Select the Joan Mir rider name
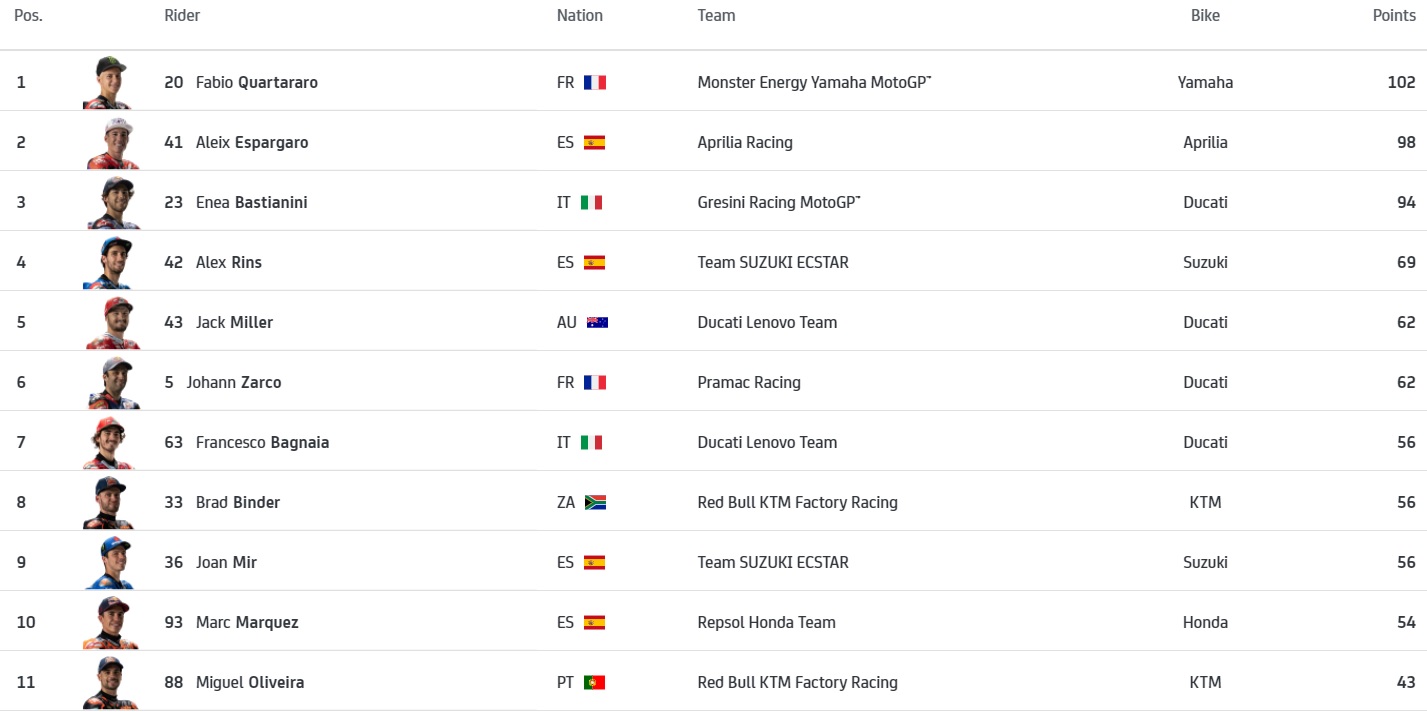This screenshot has width=1427, height=712. pyautogui.click(x=226, y=562)
